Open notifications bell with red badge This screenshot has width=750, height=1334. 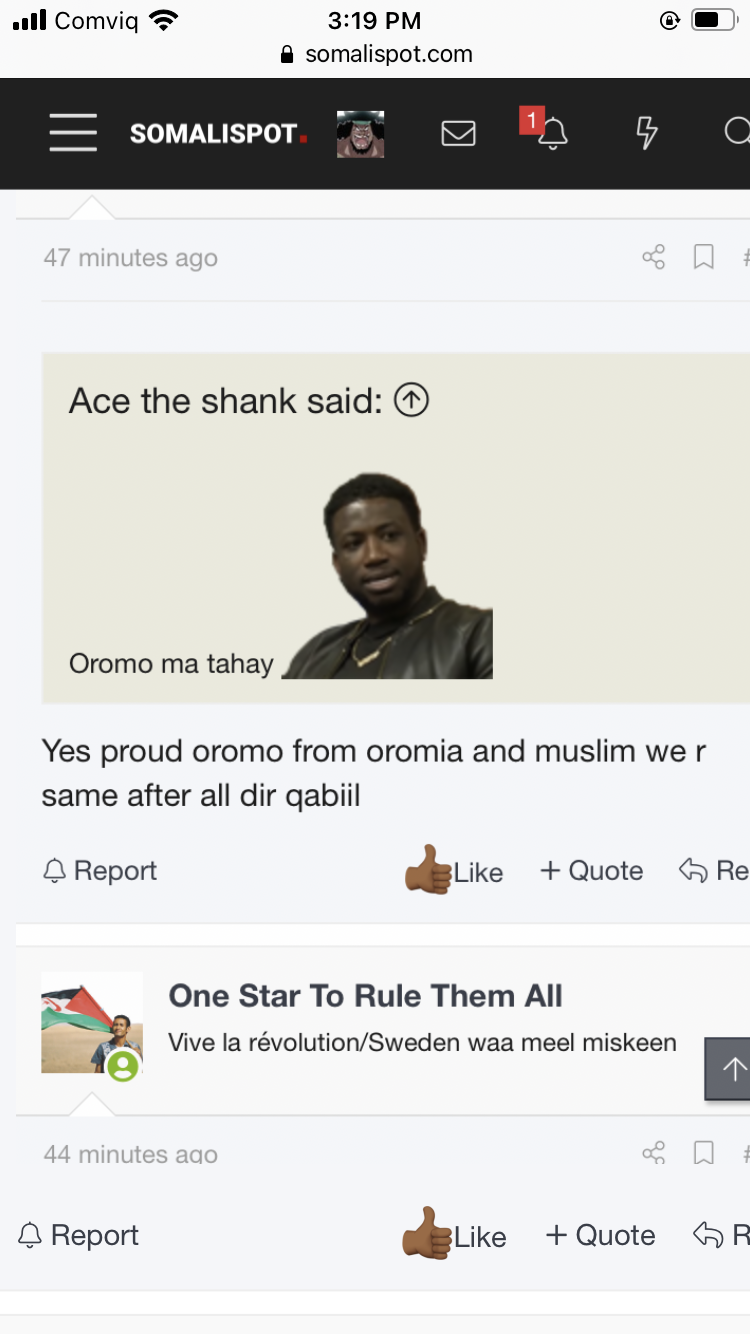tap(551, 133)
